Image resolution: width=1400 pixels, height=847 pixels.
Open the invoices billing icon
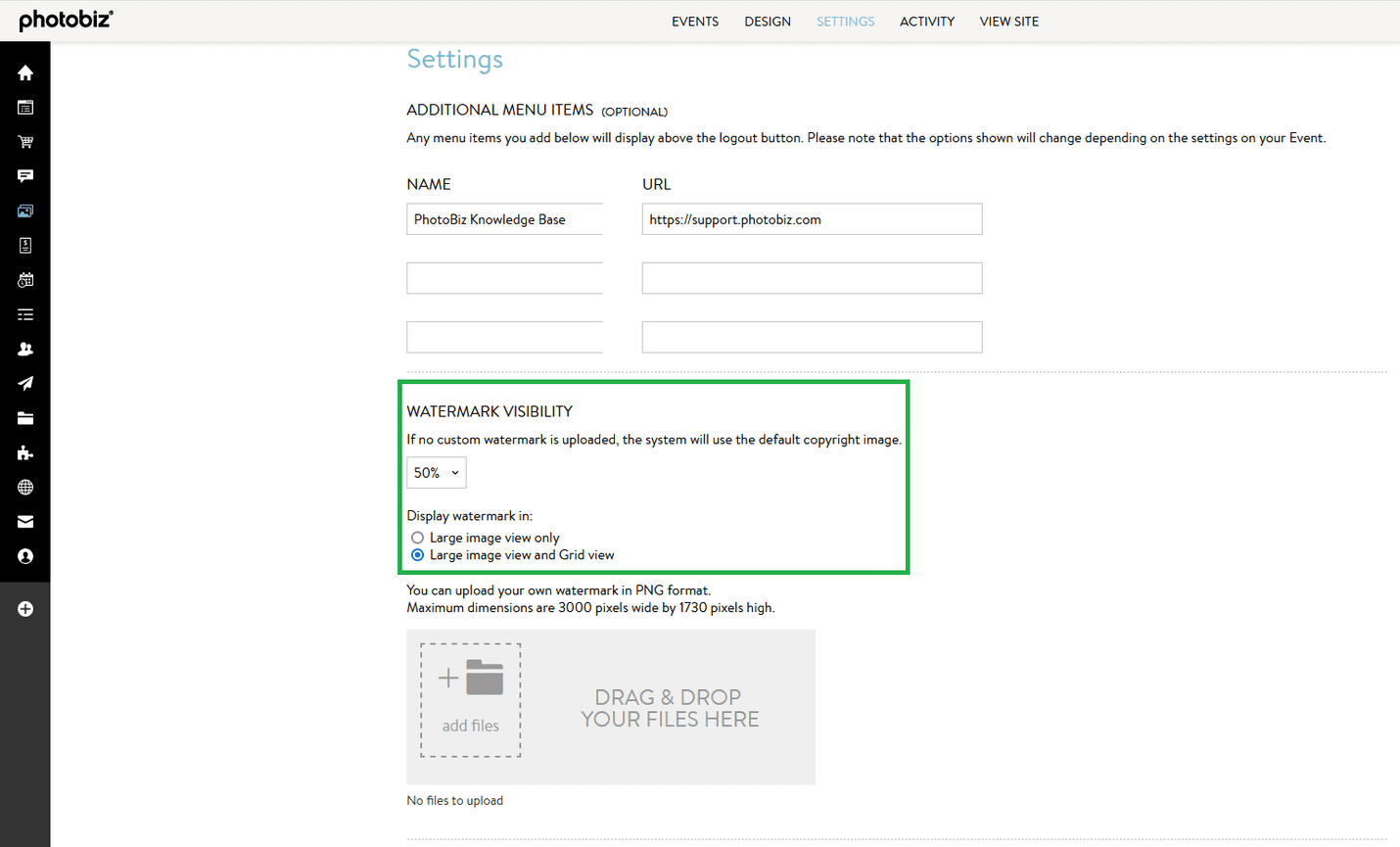tap(25, 245)
